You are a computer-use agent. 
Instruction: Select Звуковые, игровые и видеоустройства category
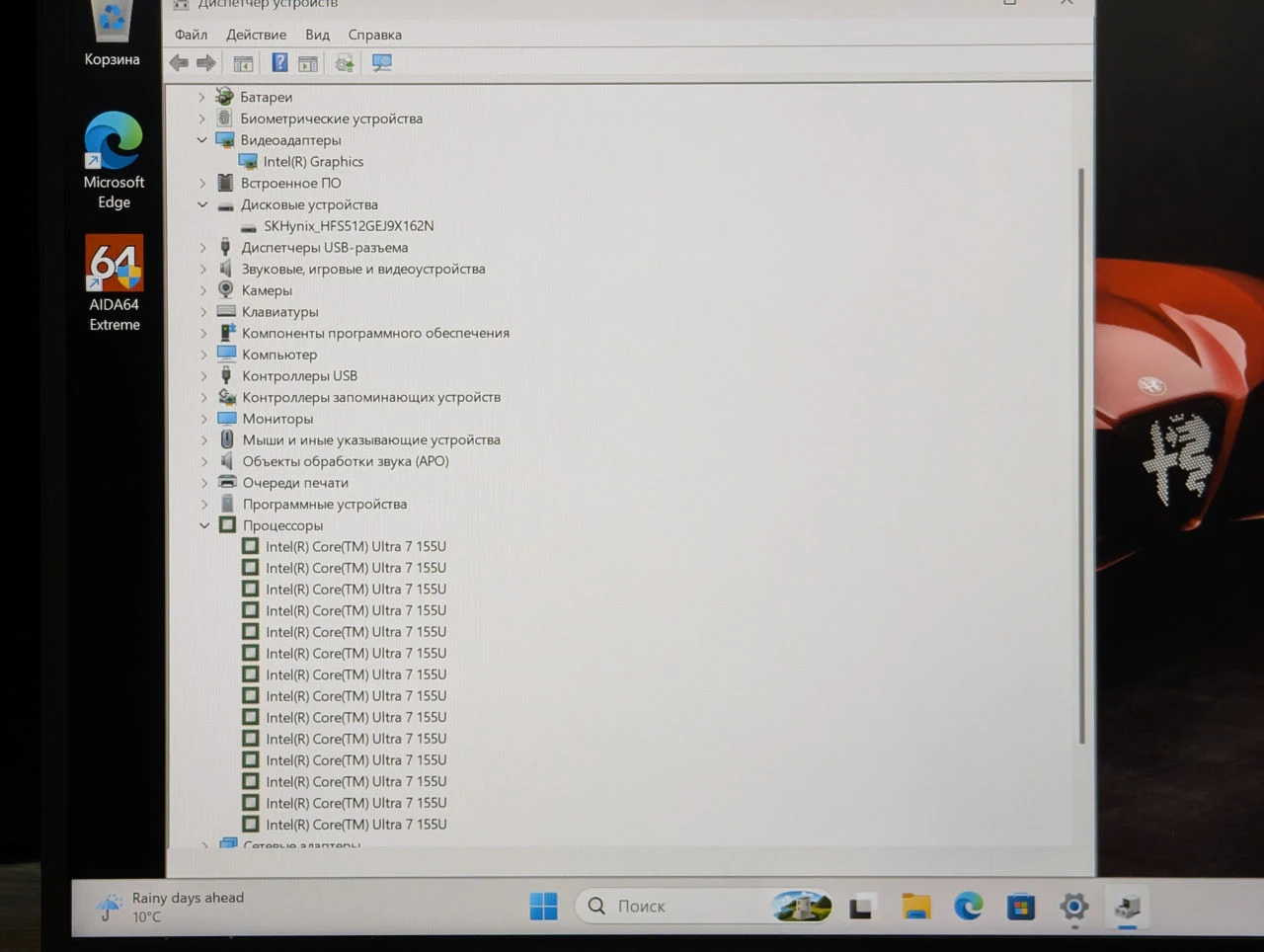[363, 269]
